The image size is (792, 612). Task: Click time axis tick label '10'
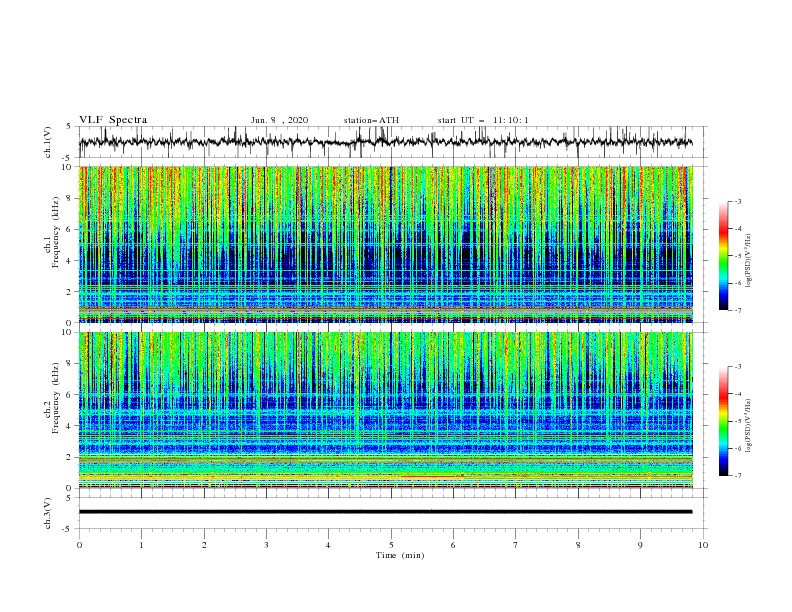coord(703,545)
